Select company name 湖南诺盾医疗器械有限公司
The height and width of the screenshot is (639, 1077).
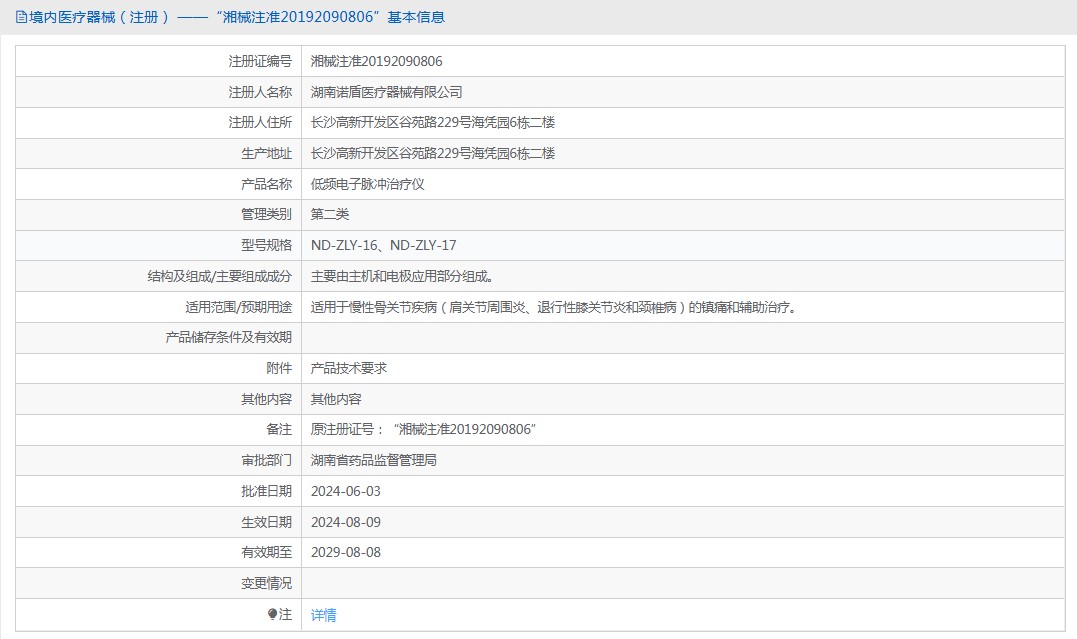(387, 92)
